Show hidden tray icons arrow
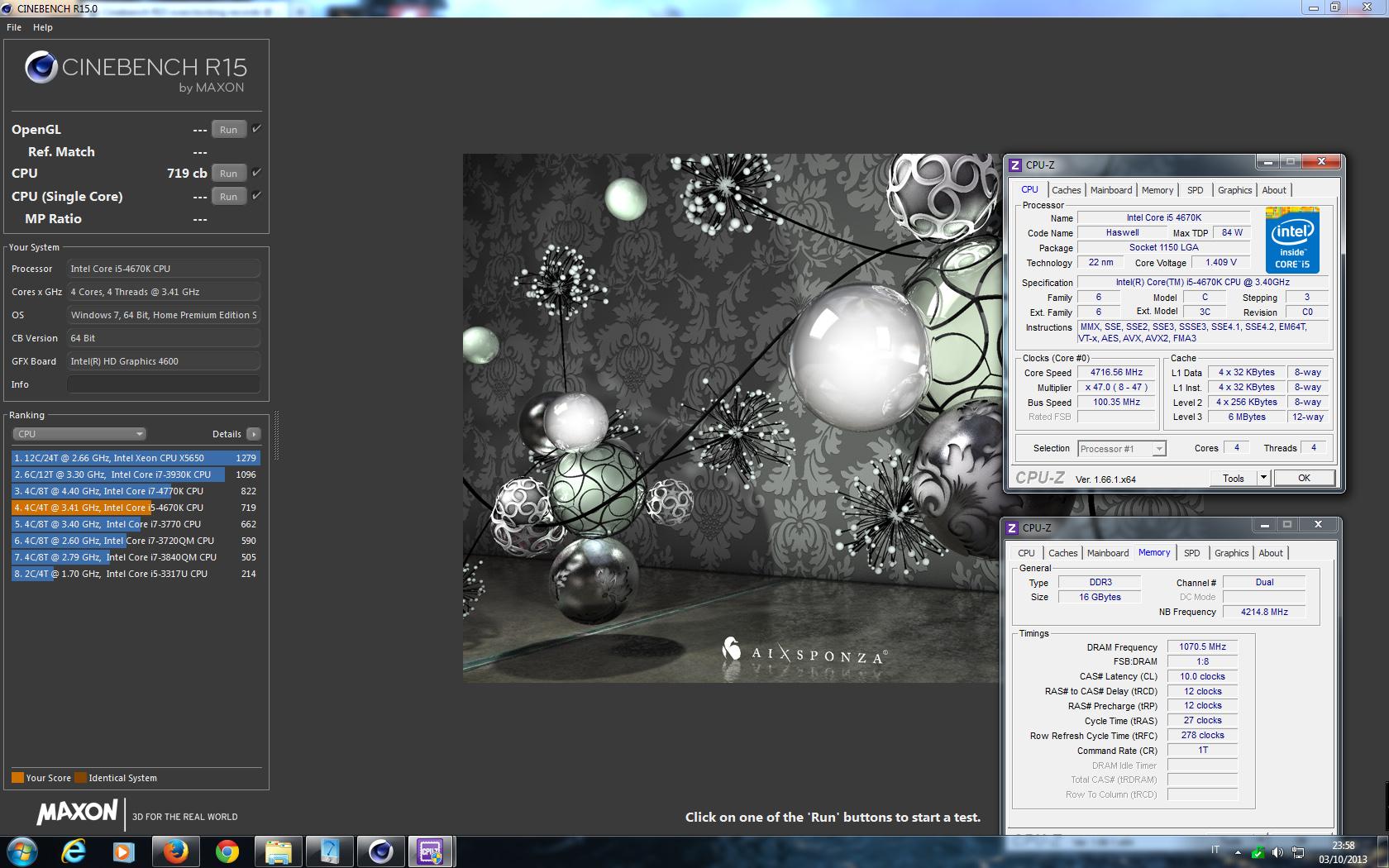Image resolution: width=1389 pixels, height=868 pixels. (1238, 852)
